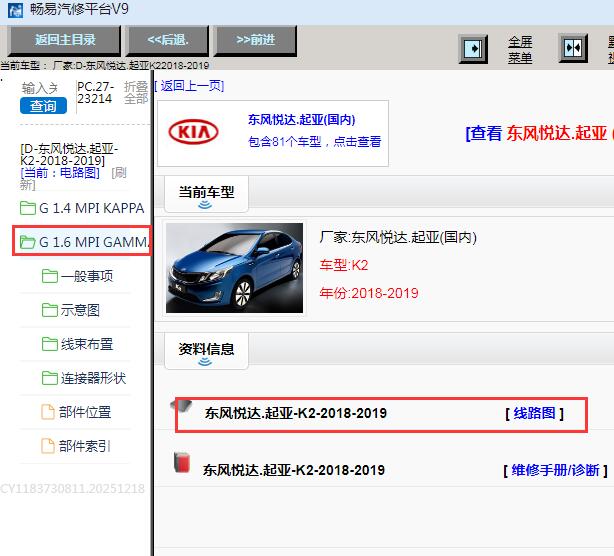Click the 刷新 refresh link

tap(73, 178)
